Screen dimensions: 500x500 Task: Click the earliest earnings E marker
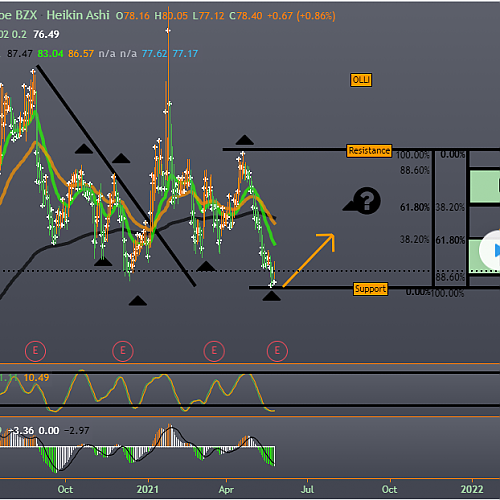35,351
